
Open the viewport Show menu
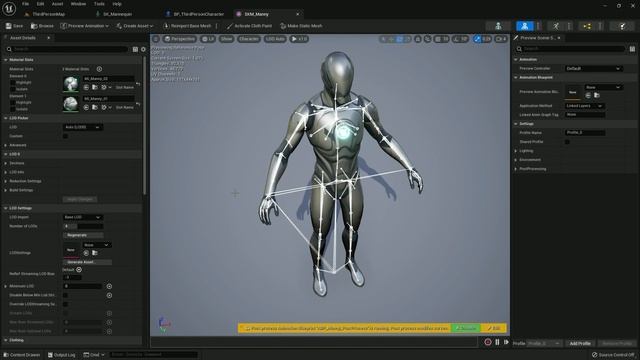point(227,39)
